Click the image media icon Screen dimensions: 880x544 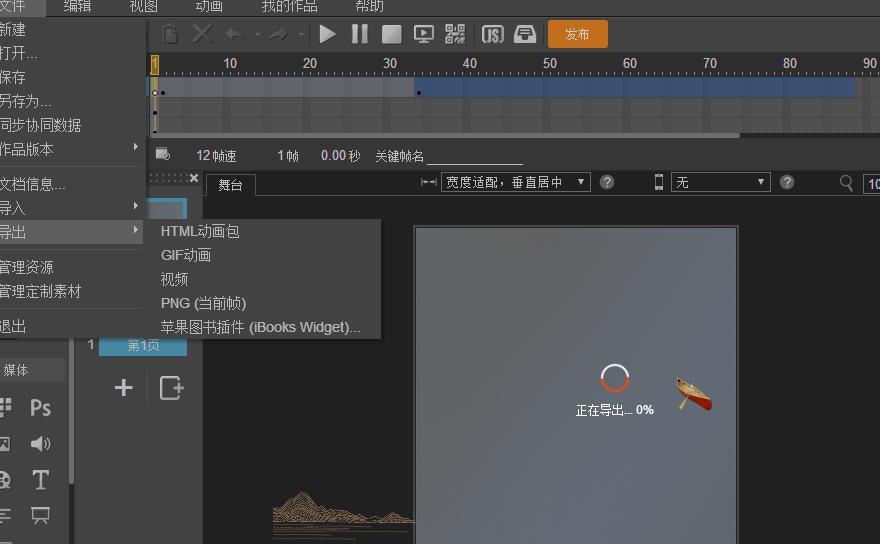click(x=4, y=444)
